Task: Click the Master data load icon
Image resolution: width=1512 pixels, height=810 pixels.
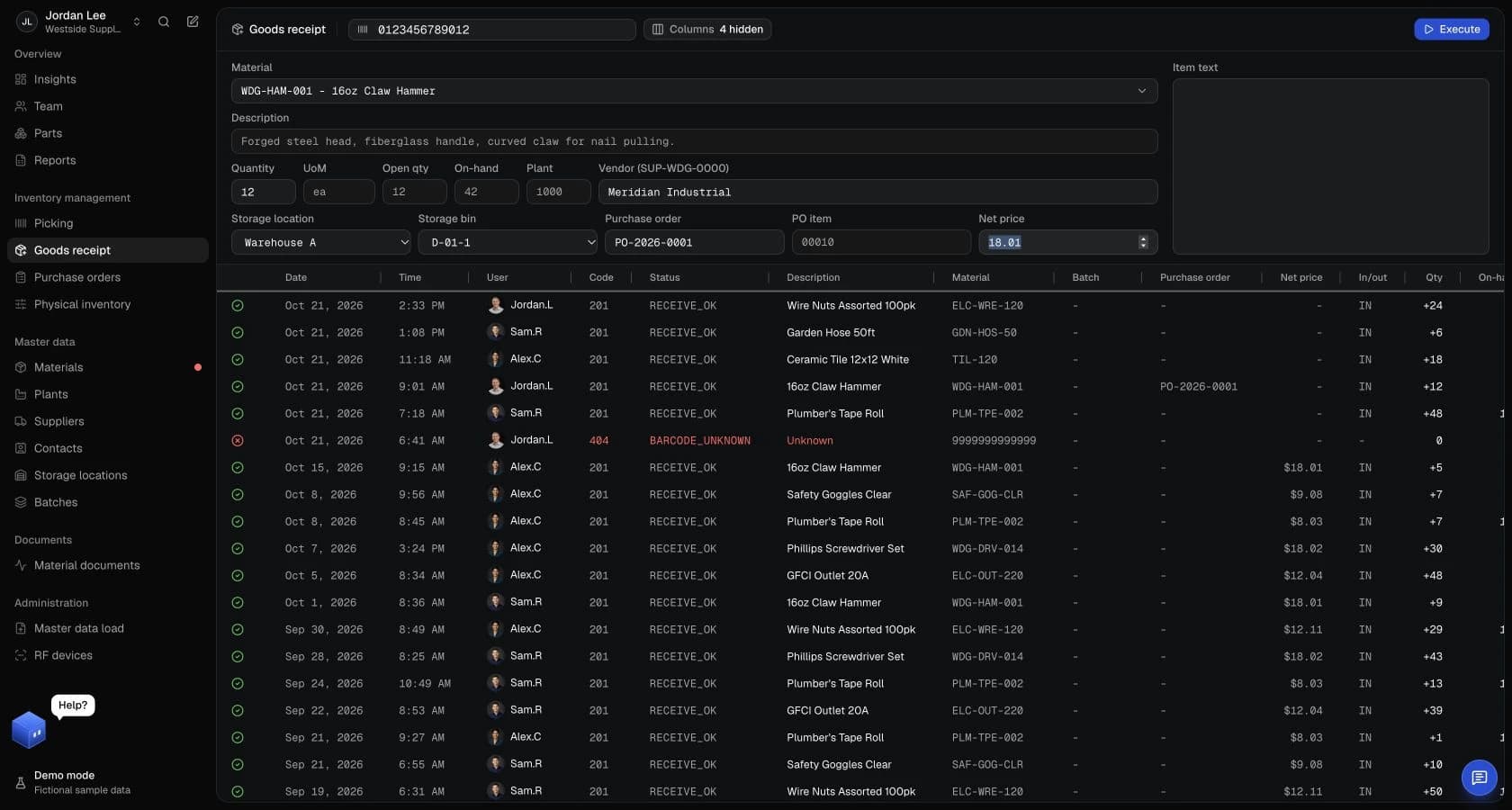Action: coord(21,628)
